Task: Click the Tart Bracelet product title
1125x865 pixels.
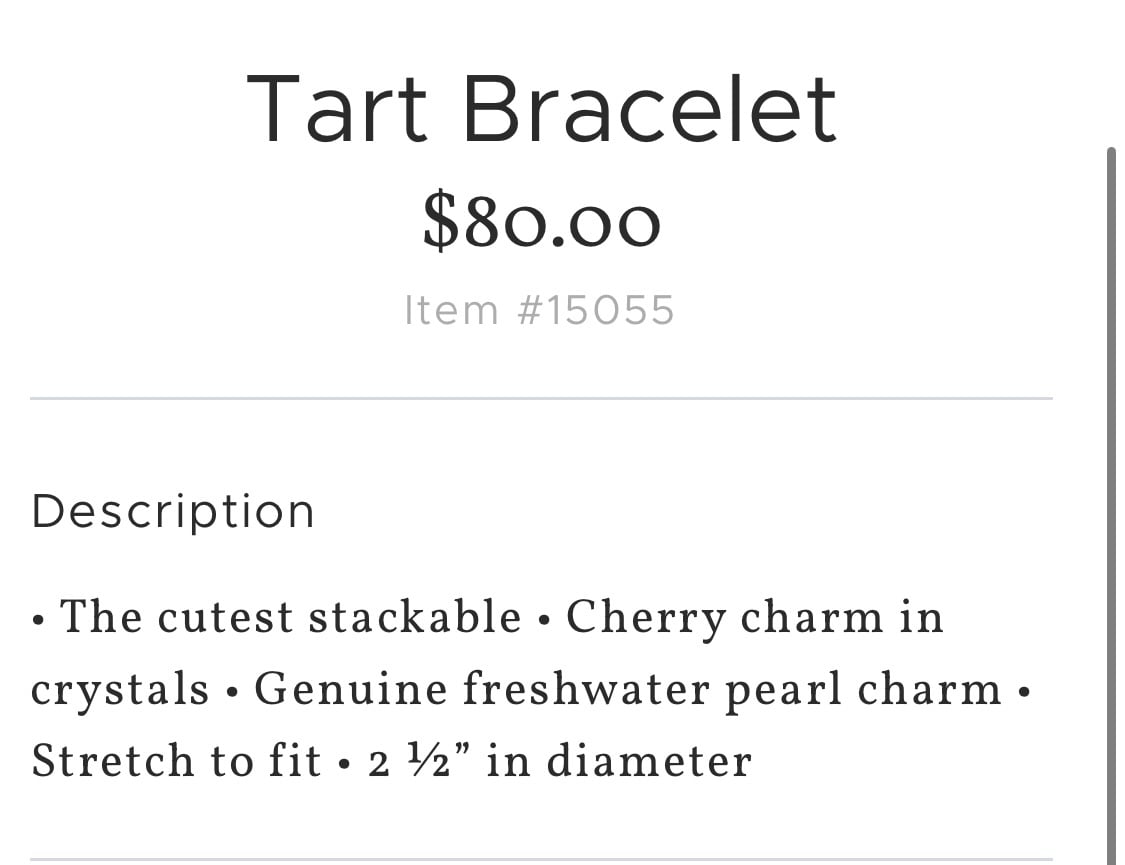Action: [x=542, y=110]
